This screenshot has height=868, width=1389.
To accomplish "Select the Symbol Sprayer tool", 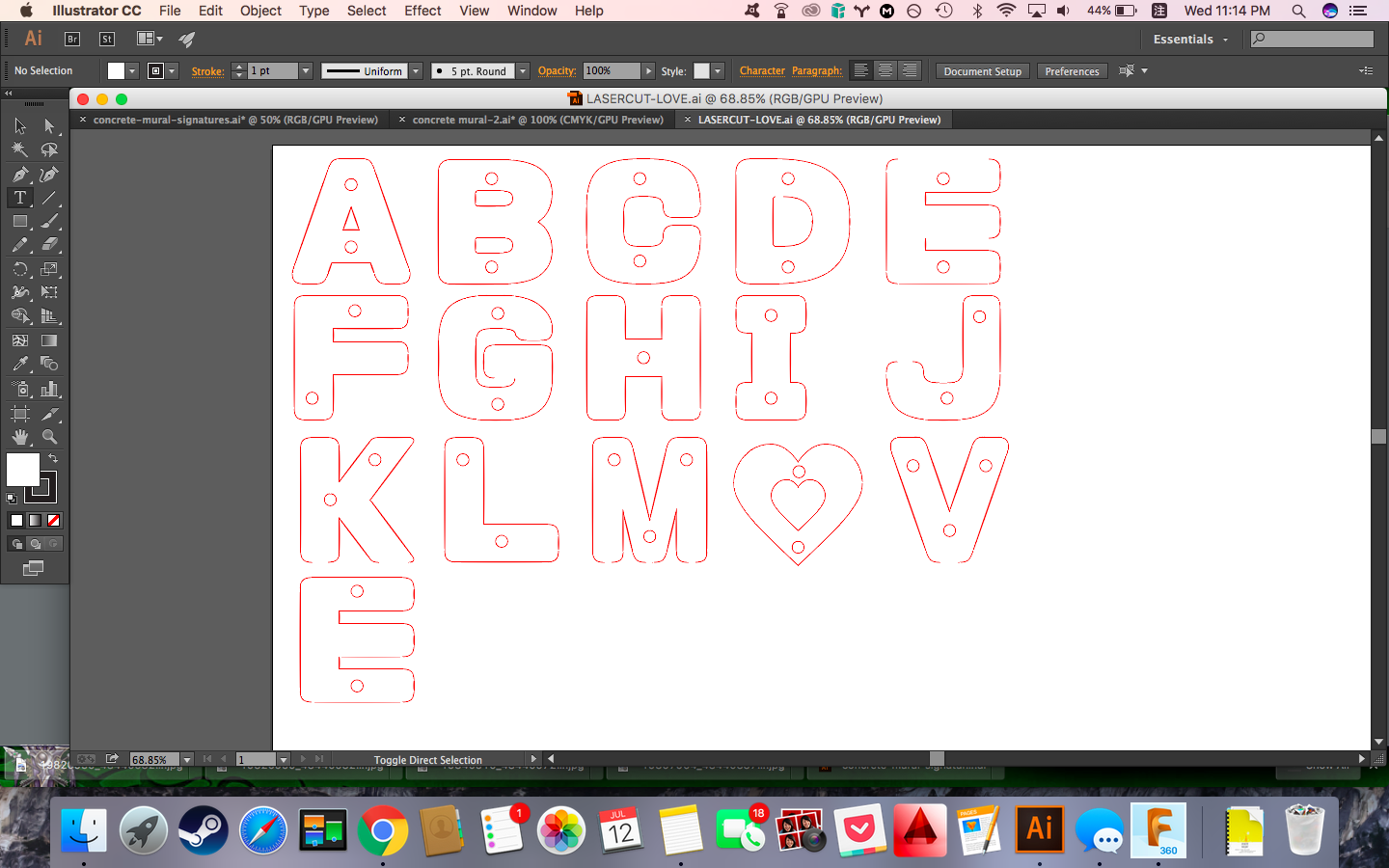I will click(x=20, y=389).
